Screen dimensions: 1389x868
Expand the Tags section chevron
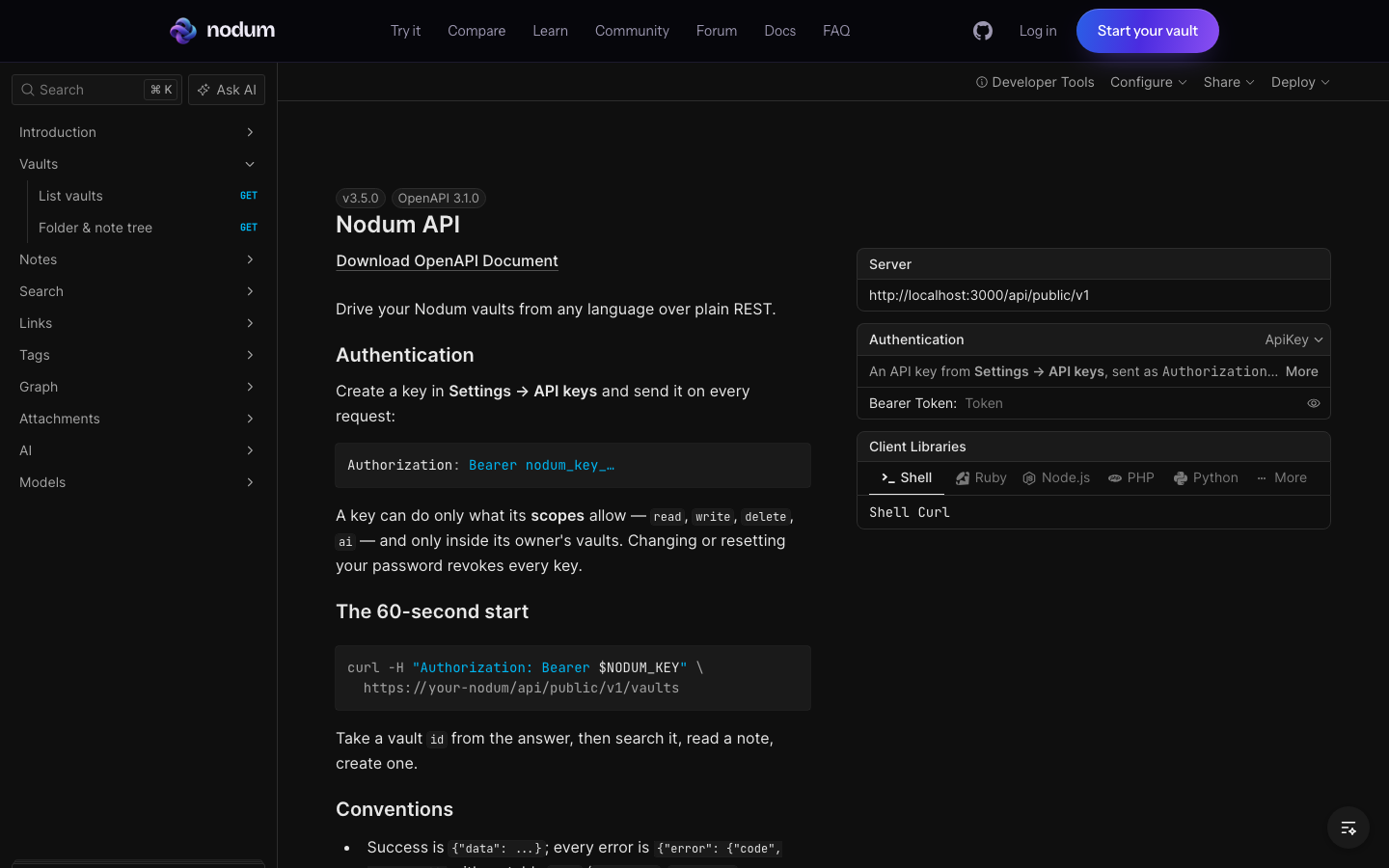coord(250,355)
